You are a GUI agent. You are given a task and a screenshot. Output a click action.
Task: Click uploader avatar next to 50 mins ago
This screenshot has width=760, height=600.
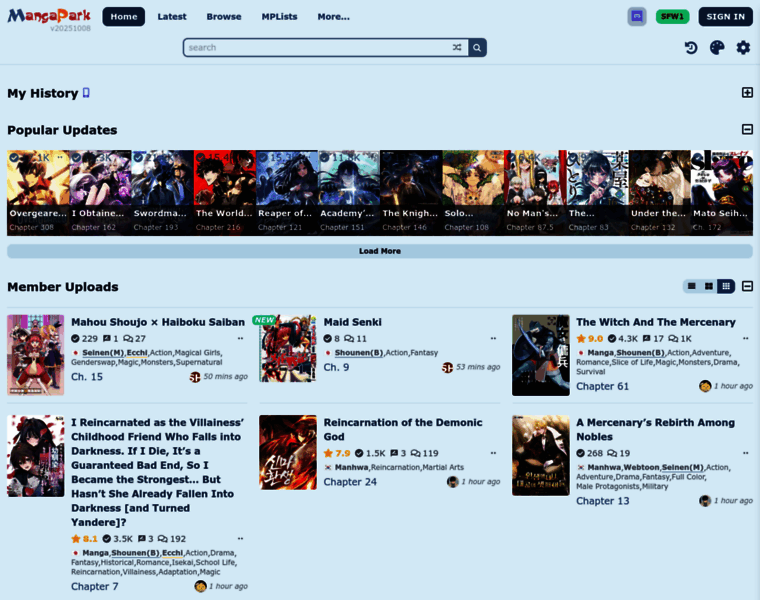[195, 377]
